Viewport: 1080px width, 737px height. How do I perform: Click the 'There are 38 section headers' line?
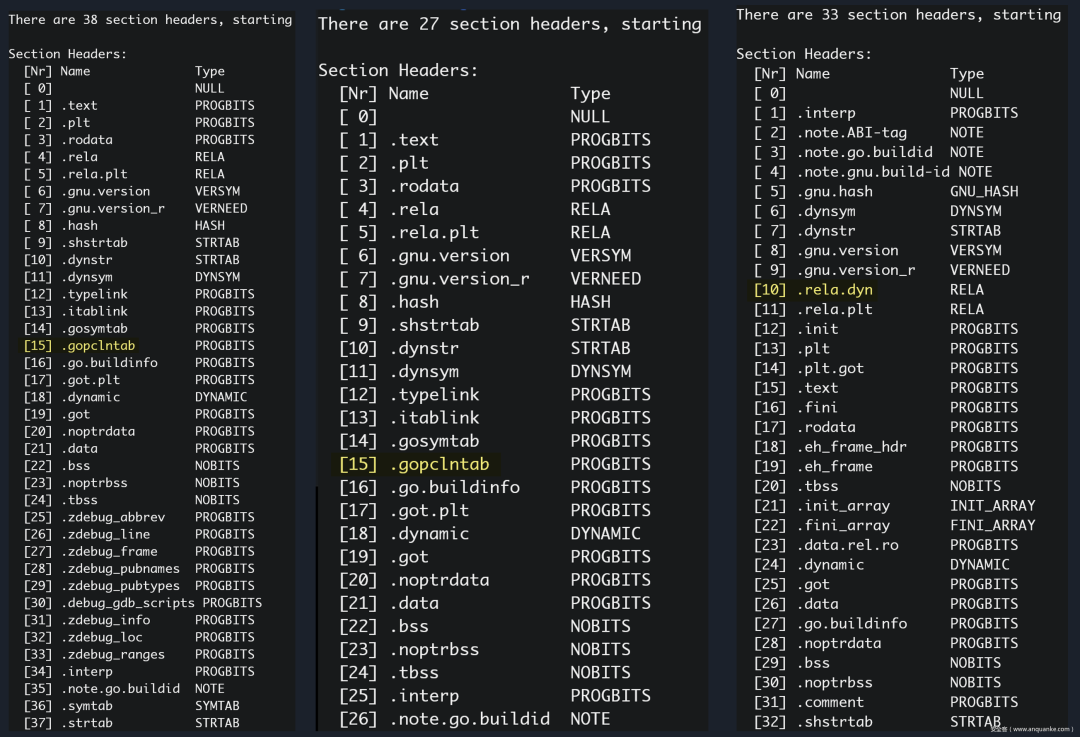150,20
